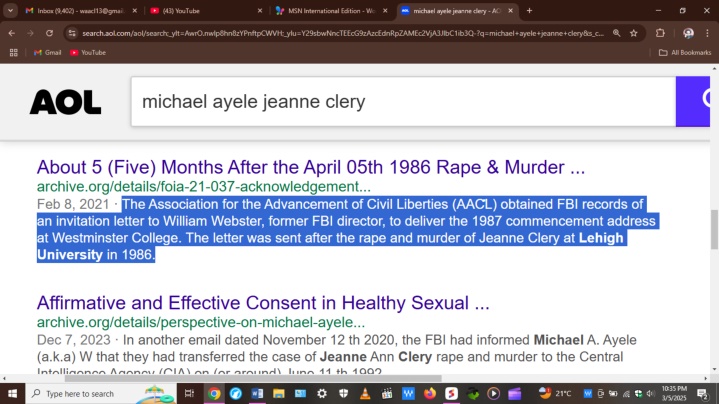The height and width of the screenshot is (404, 719).
Task: Open the media player play-circle icon
Action: click(493, 393)
